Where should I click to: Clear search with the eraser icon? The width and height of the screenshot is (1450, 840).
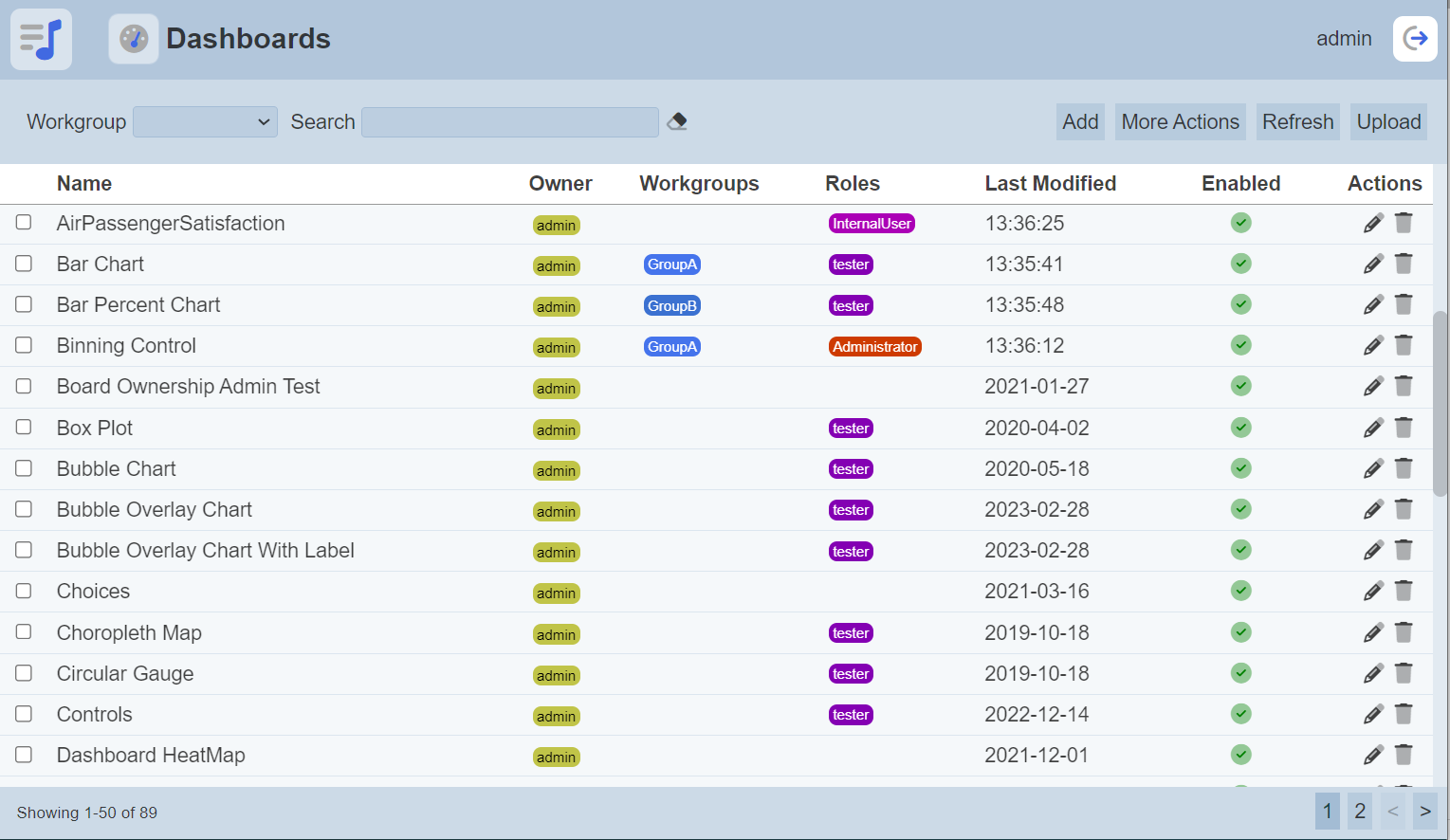(x=677, y=121)
